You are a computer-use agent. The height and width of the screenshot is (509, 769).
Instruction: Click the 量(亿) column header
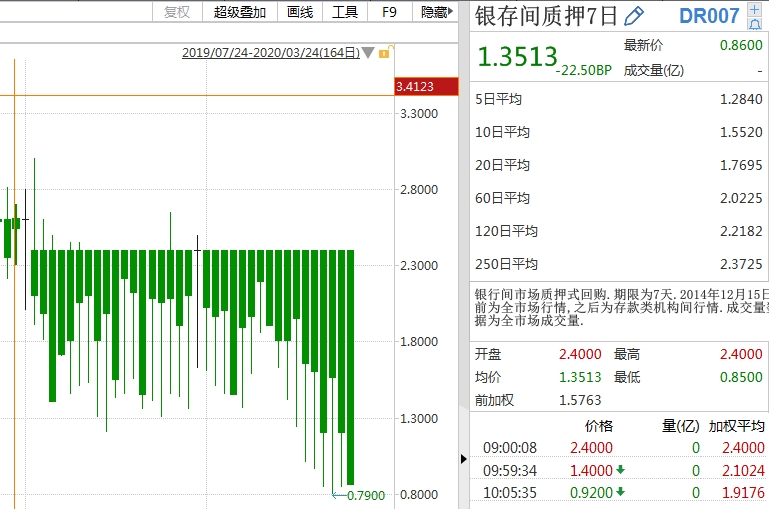click(x=681, y=426)
